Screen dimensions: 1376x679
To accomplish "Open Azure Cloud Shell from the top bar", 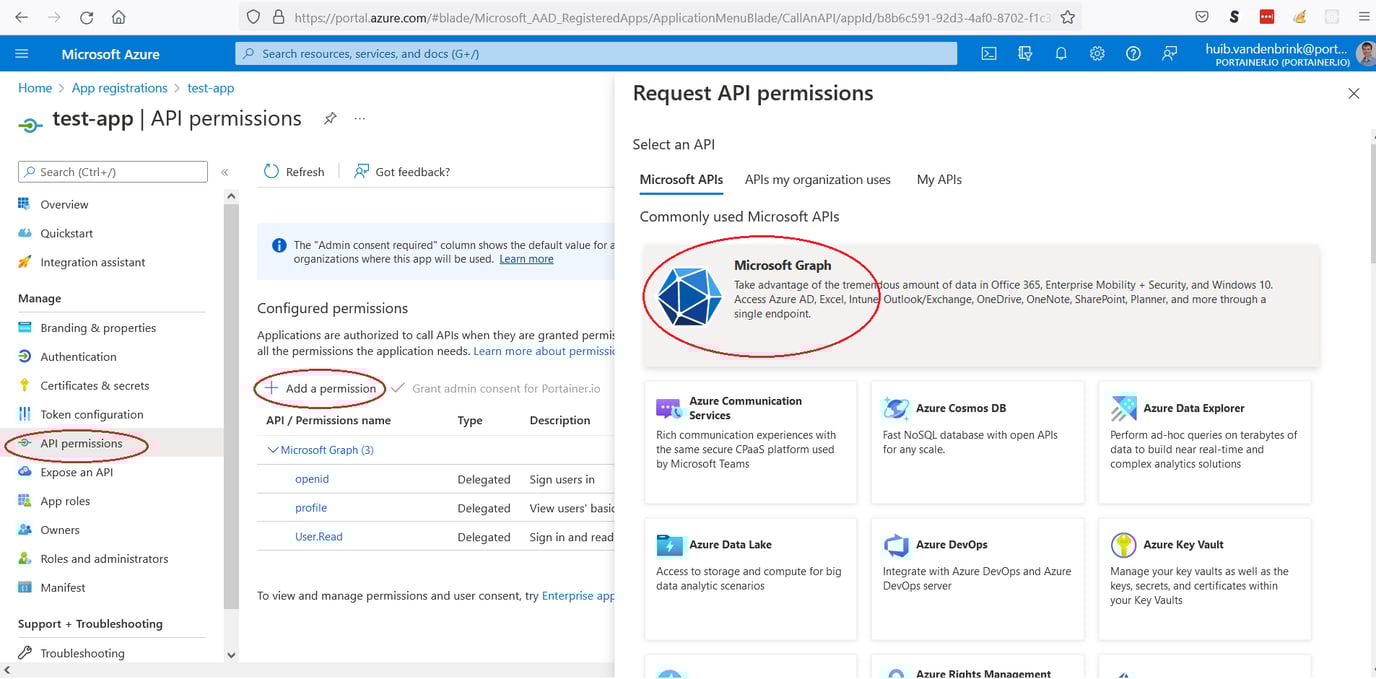I will [x=989, y=53].
